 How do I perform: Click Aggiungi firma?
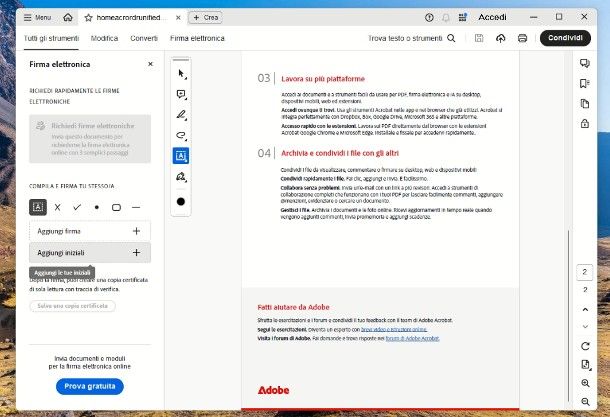click(90, 231)
